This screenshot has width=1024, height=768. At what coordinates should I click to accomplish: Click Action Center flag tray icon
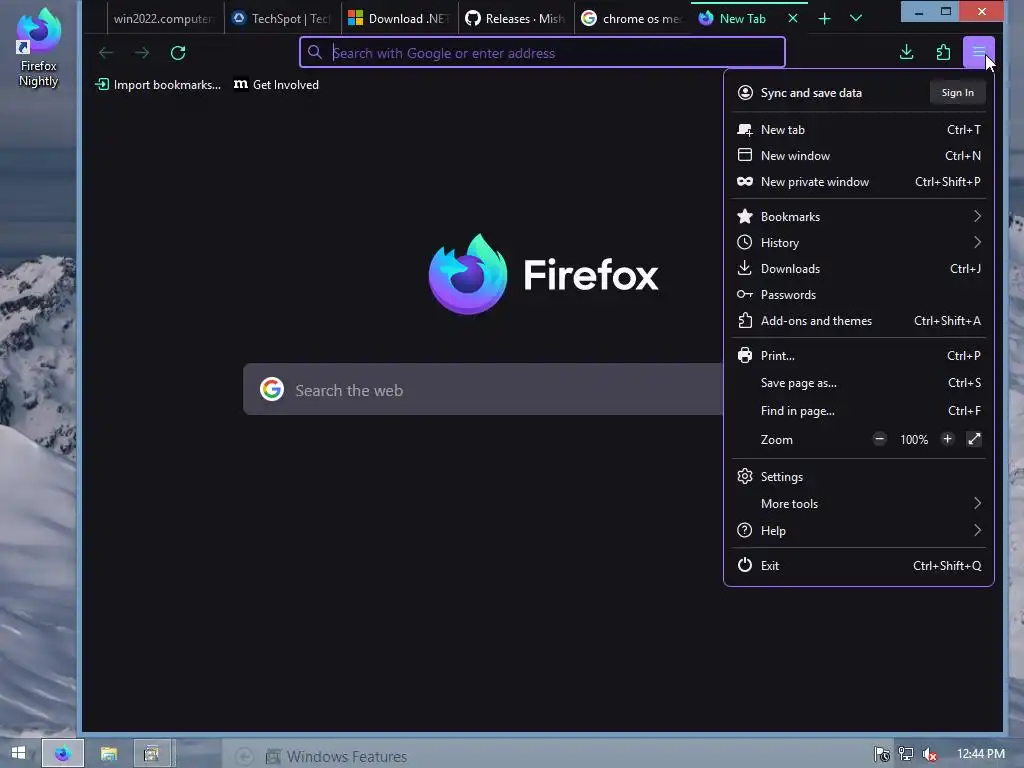pyautogui.click(x=882, y=754)
